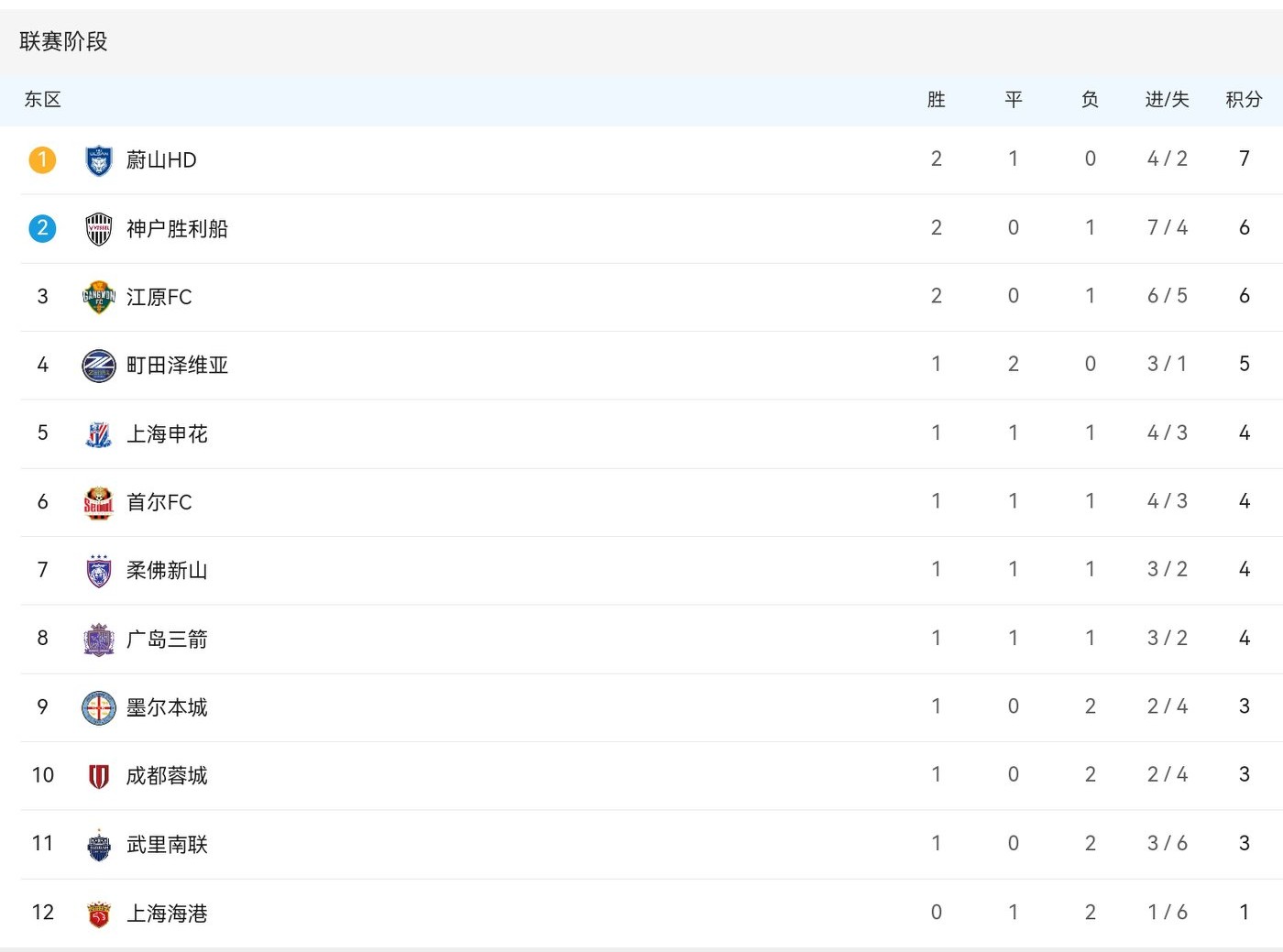Click the blue rank 2 badge
1283x952 pixels.
pyautogui.click(x=42, y=228)
